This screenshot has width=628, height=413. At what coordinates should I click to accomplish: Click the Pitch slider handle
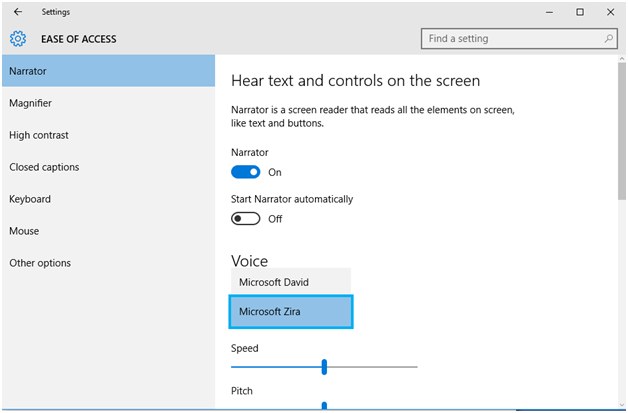(x=324, y=405)
